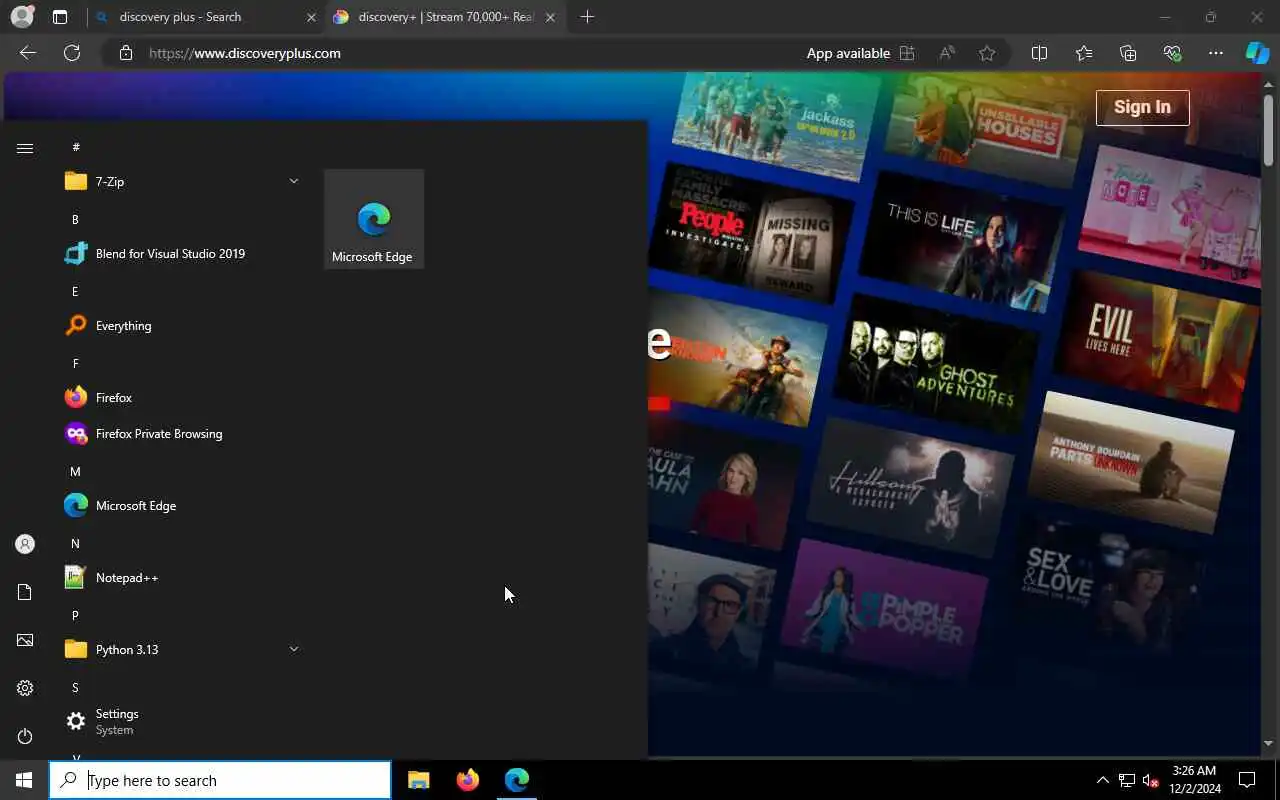Click the Sign In button

(1142, 107)
